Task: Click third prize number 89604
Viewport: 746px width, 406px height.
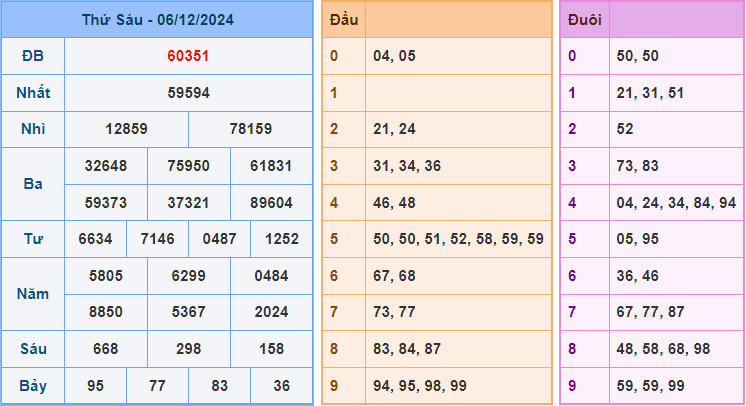Action: [x=271, y=203]
